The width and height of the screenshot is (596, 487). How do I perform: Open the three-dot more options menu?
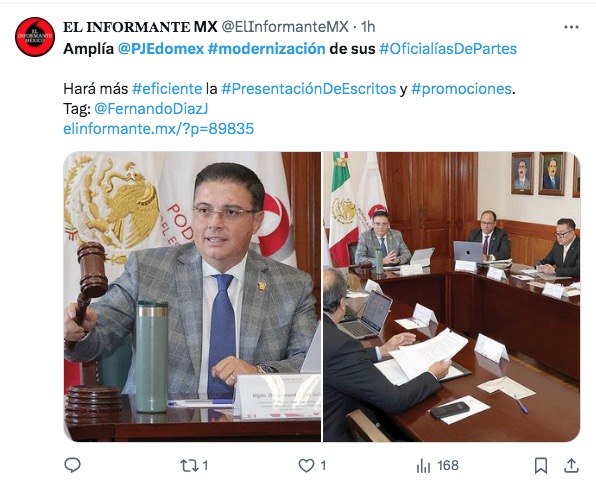(x=571, y=27)
